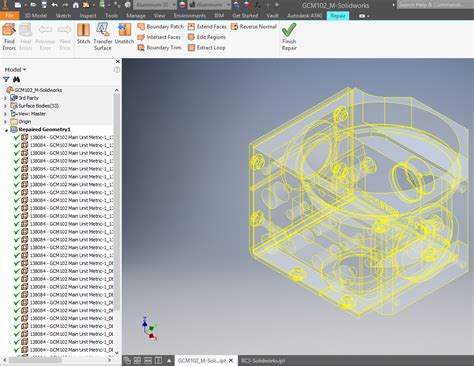Open the Get Started tab
Screen dimensions: 474x366
(x=245, y=16)
